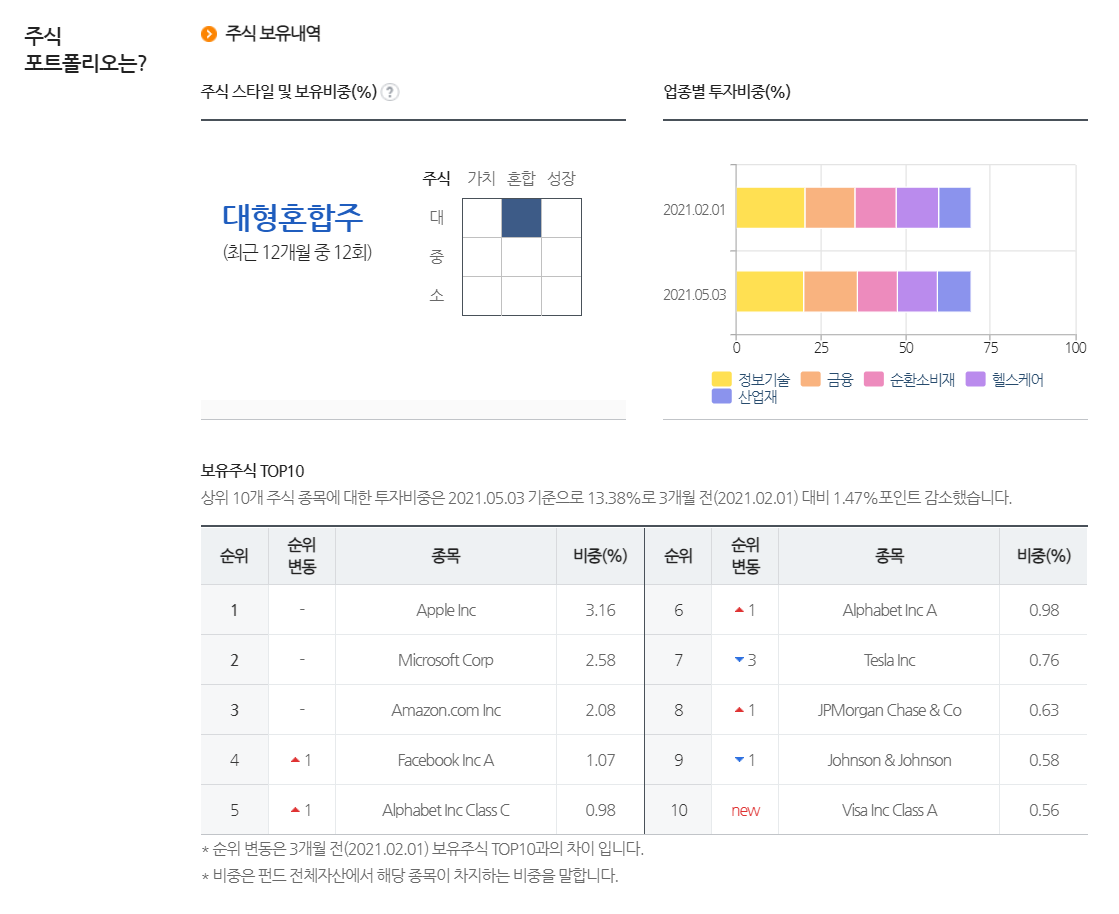The image size is (1119, 914).
Task: Click the 2021.05.03 orange 금융 bar segment
Action: pyautogui.click(x=830, y=292)
